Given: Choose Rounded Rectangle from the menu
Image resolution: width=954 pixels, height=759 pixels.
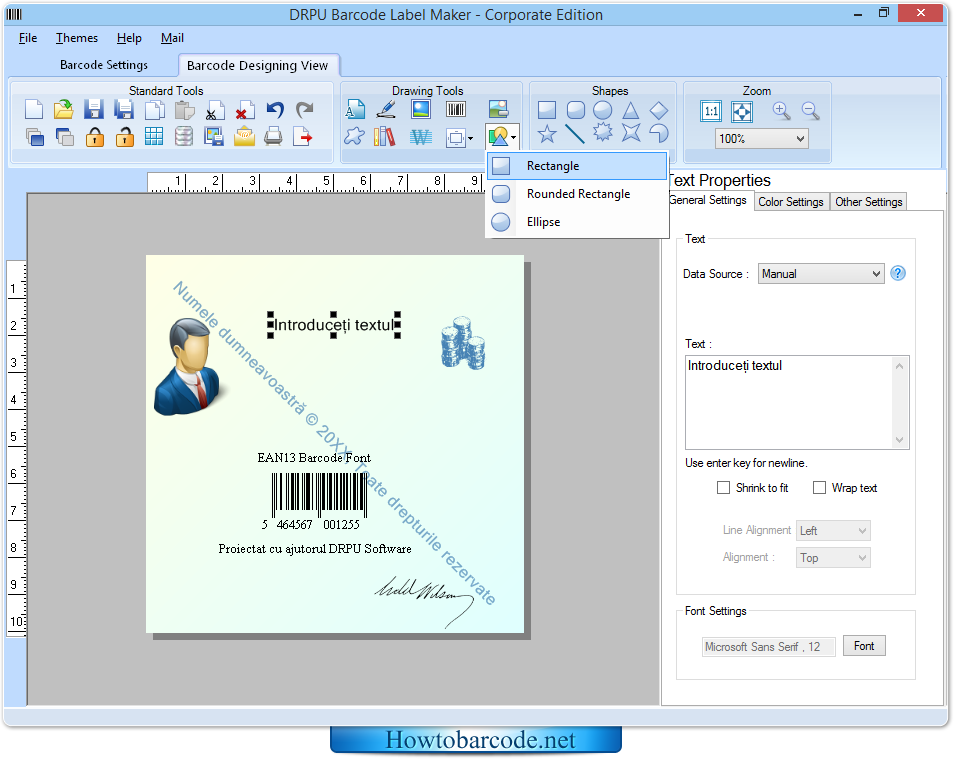Looking at the screenshot, I should 577,194.
